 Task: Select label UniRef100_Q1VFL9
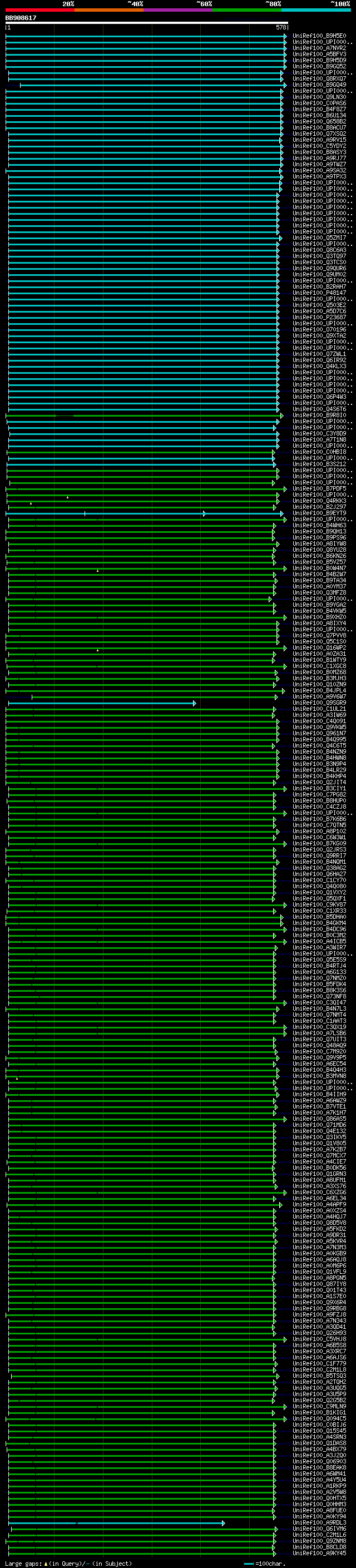pos(319,1272)
